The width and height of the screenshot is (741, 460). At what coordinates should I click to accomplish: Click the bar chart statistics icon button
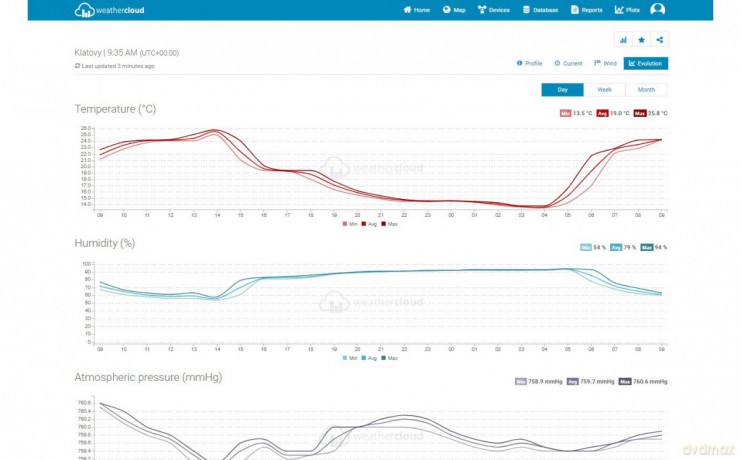tap(623, 40)
